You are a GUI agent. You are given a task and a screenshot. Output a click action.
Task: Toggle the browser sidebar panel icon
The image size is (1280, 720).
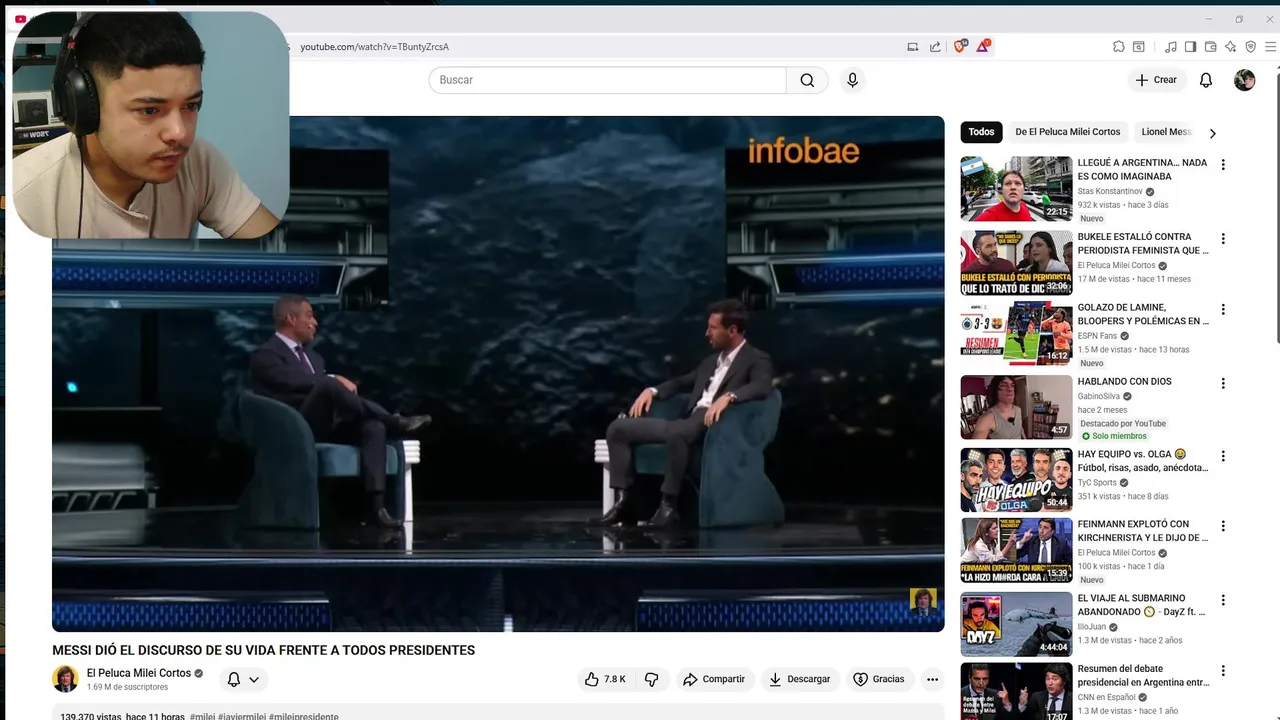coord(1190,46)
